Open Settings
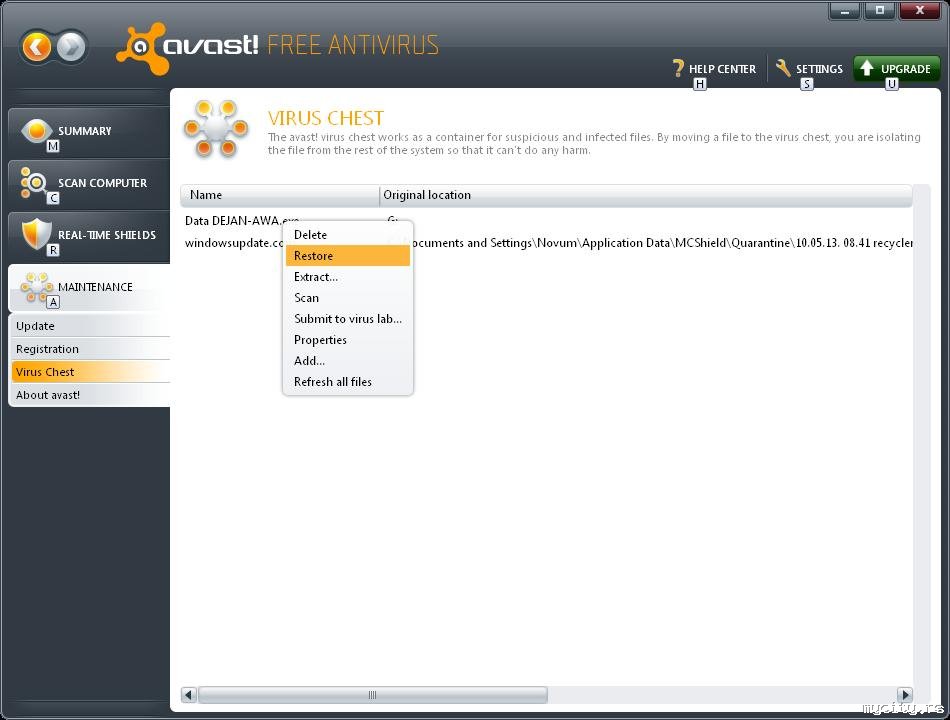950x720 pixels. [x=809, y=68]
